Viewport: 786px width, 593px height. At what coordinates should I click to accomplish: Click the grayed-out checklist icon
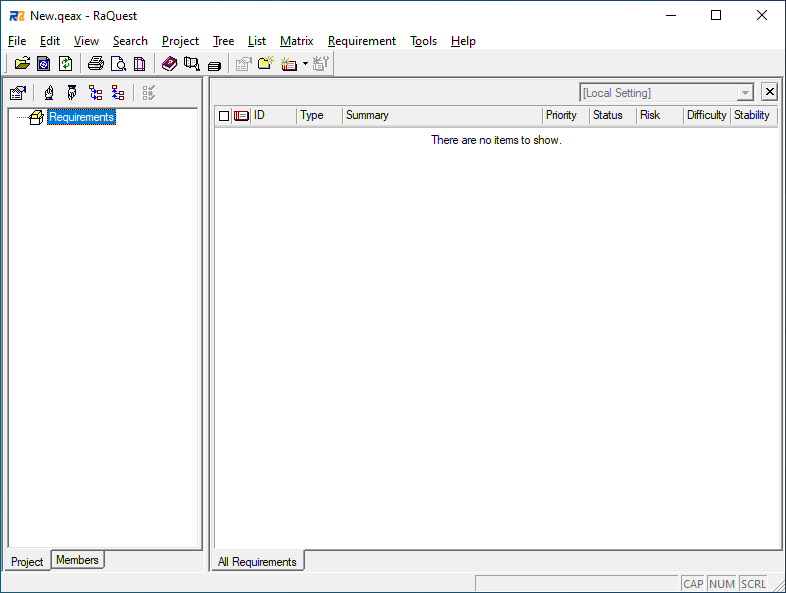[x=149, y=93]
